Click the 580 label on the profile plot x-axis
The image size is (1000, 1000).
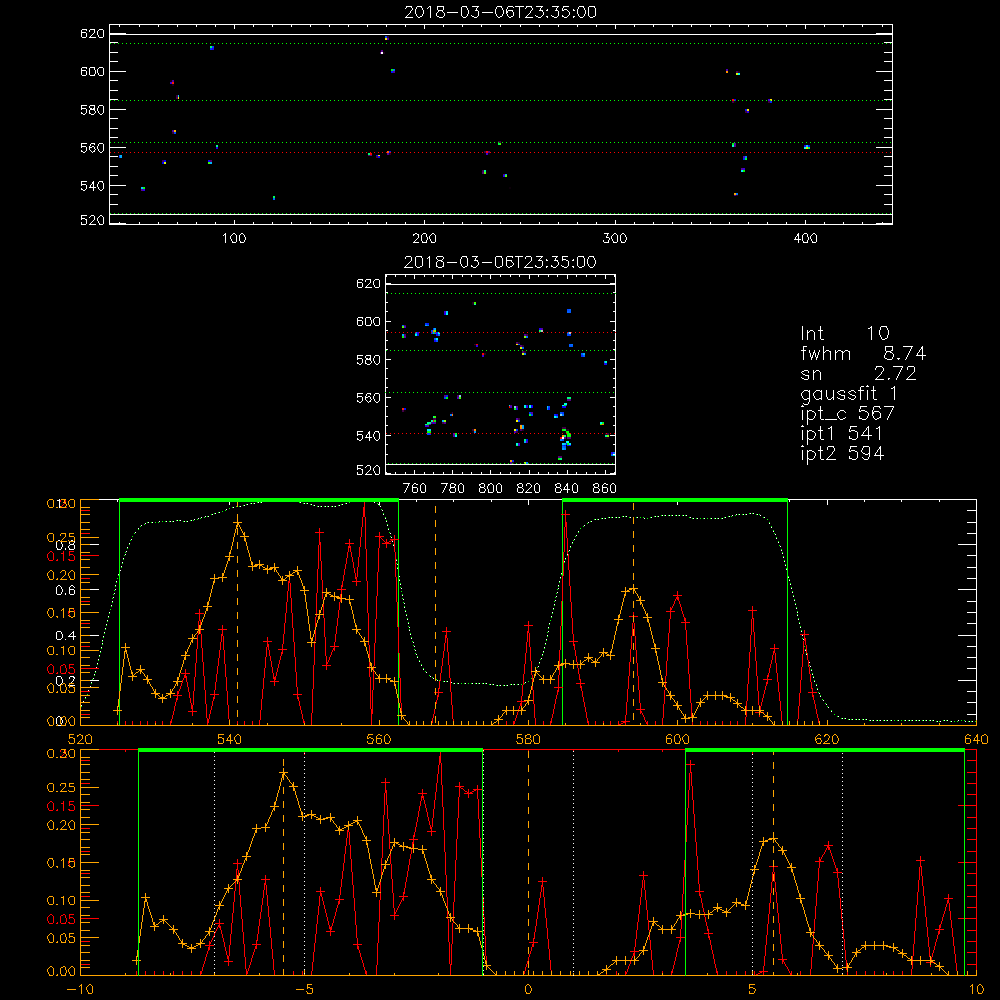pyautogui.click(x=528, y=739)
